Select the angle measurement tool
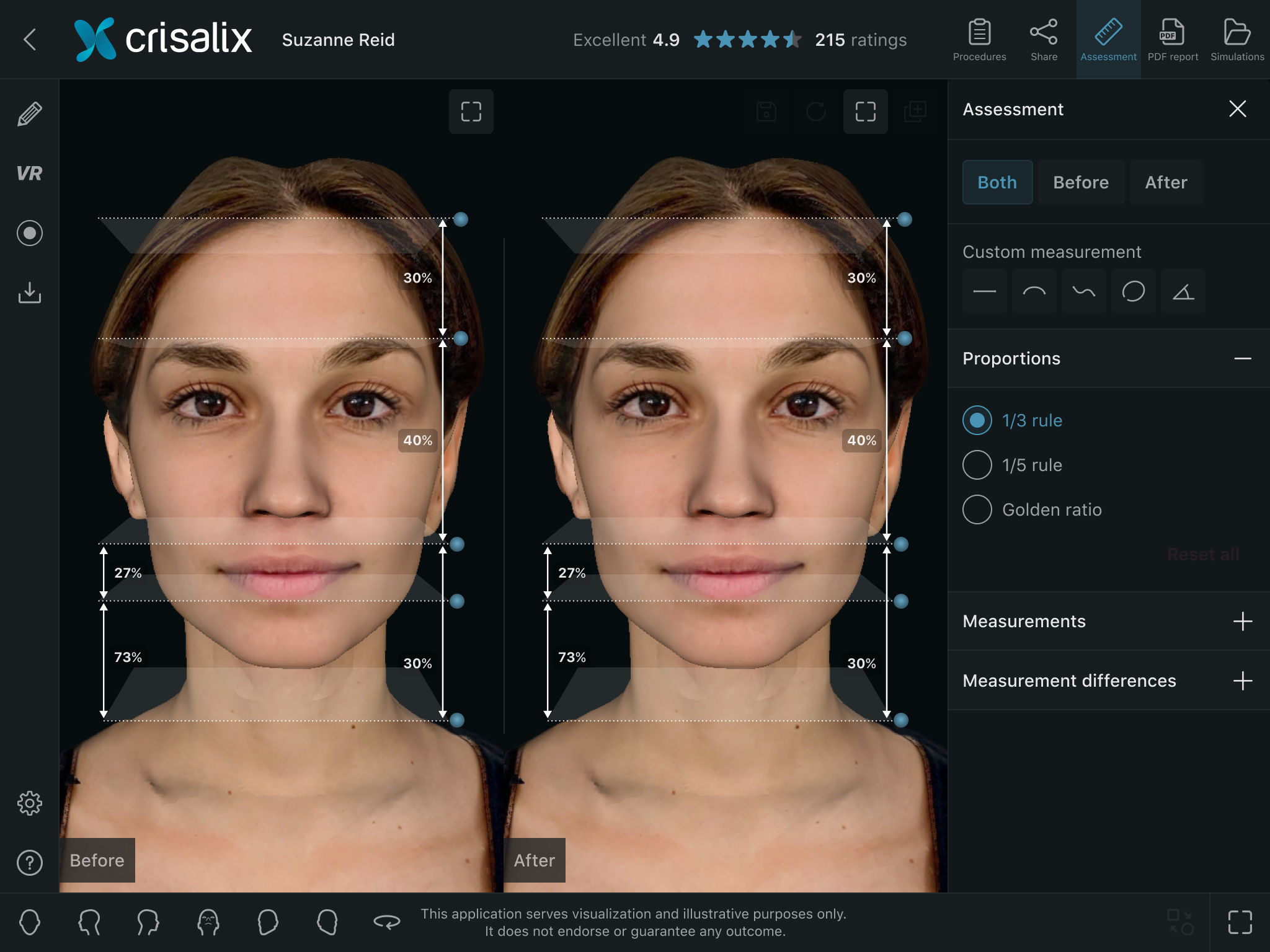Screen dimensions: 1270x952 (1183, 291)
